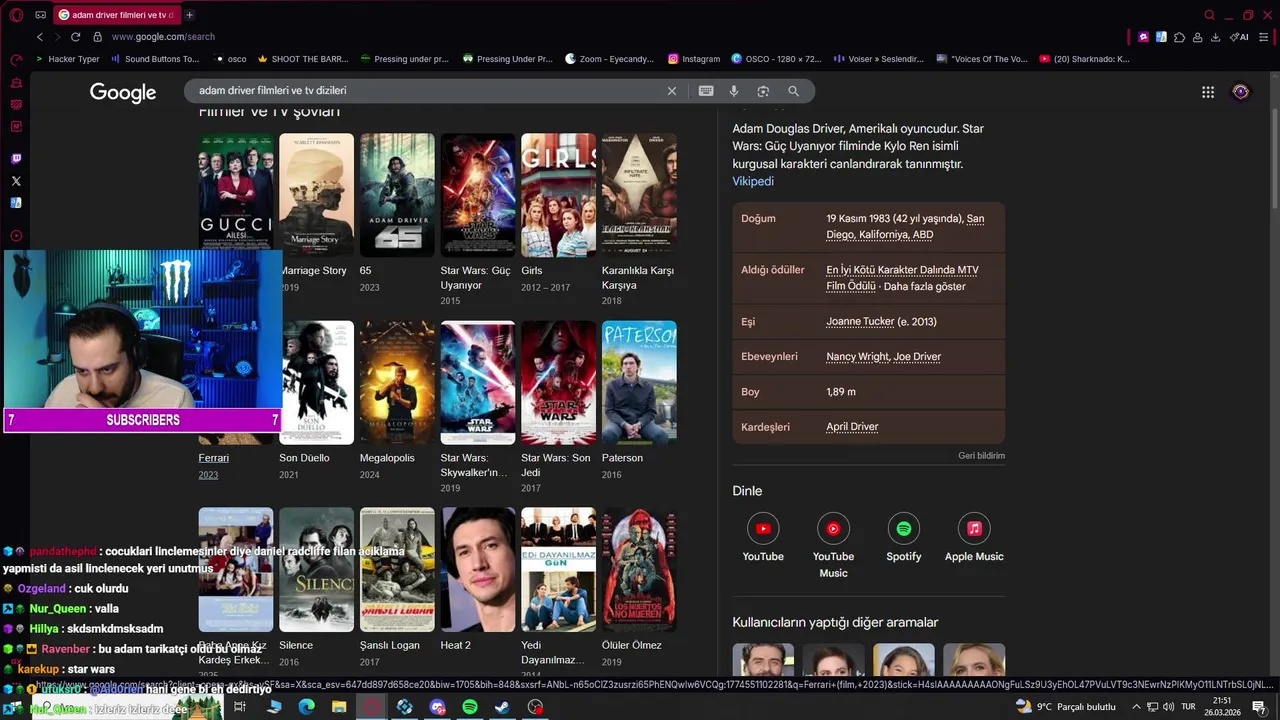Click the Ferrari movie title link
The height and width of the screenshot is (720, 1280).
214,458
